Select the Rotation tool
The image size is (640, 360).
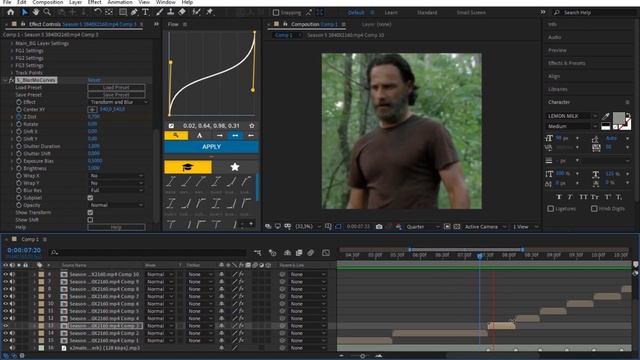[97, 12]
